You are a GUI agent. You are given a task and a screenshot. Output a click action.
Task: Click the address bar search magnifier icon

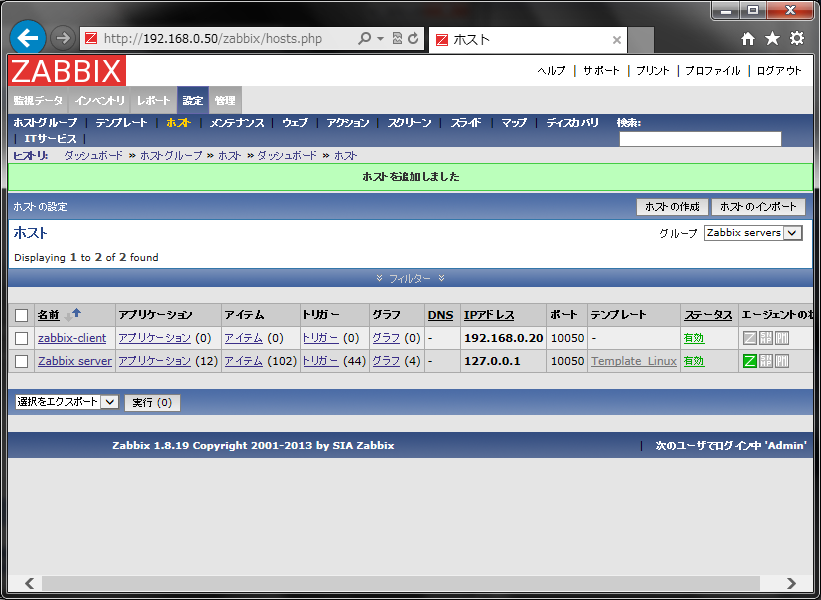click(364, 38)
